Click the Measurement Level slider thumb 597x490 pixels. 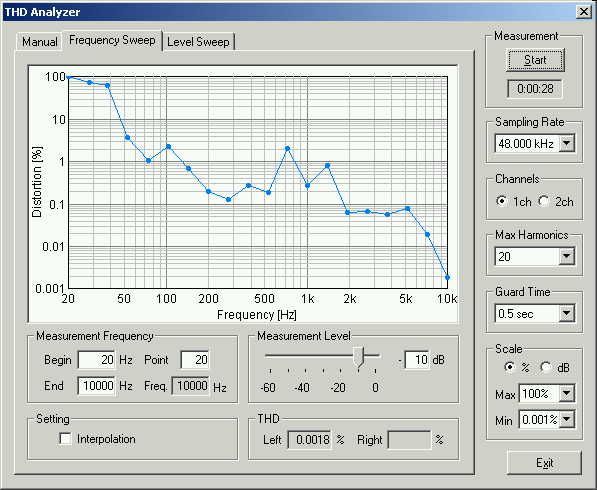[x=359, y=357]
